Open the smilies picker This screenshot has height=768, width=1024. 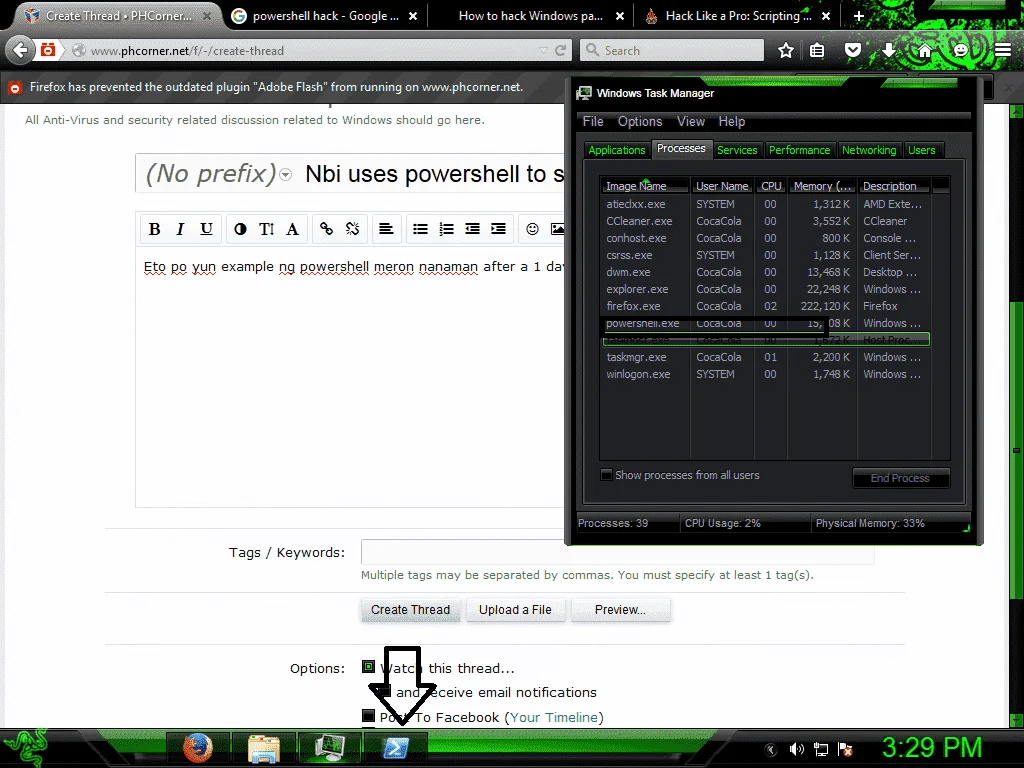click(532, 229)
